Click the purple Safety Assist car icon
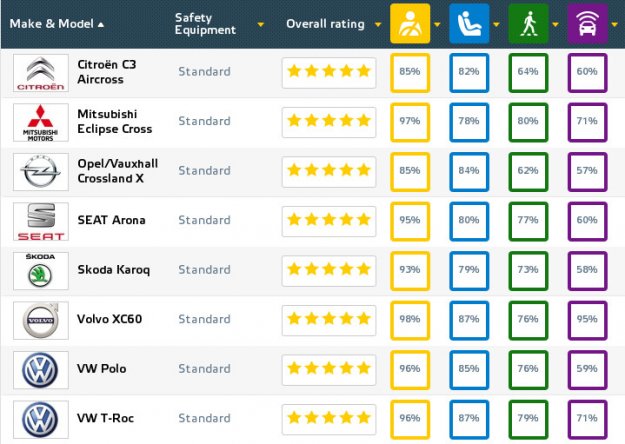Image resolution: width=625 pixels, height=444 pixels. tap(588, 24)
